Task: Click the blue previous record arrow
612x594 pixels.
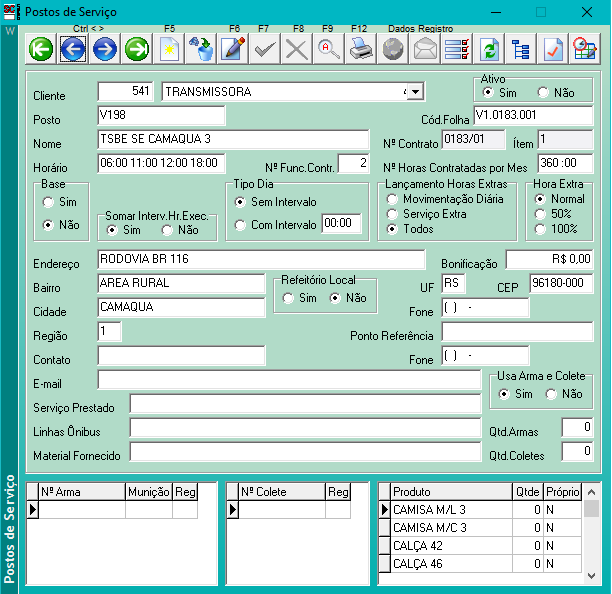Action: point(72,49)
